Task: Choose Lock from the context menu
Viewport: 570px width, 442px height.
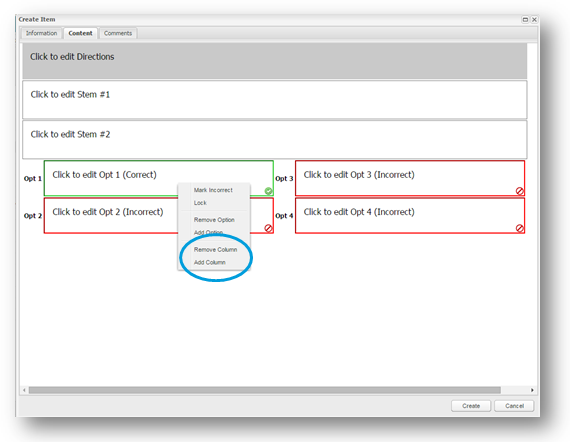Action: [200, 203]
